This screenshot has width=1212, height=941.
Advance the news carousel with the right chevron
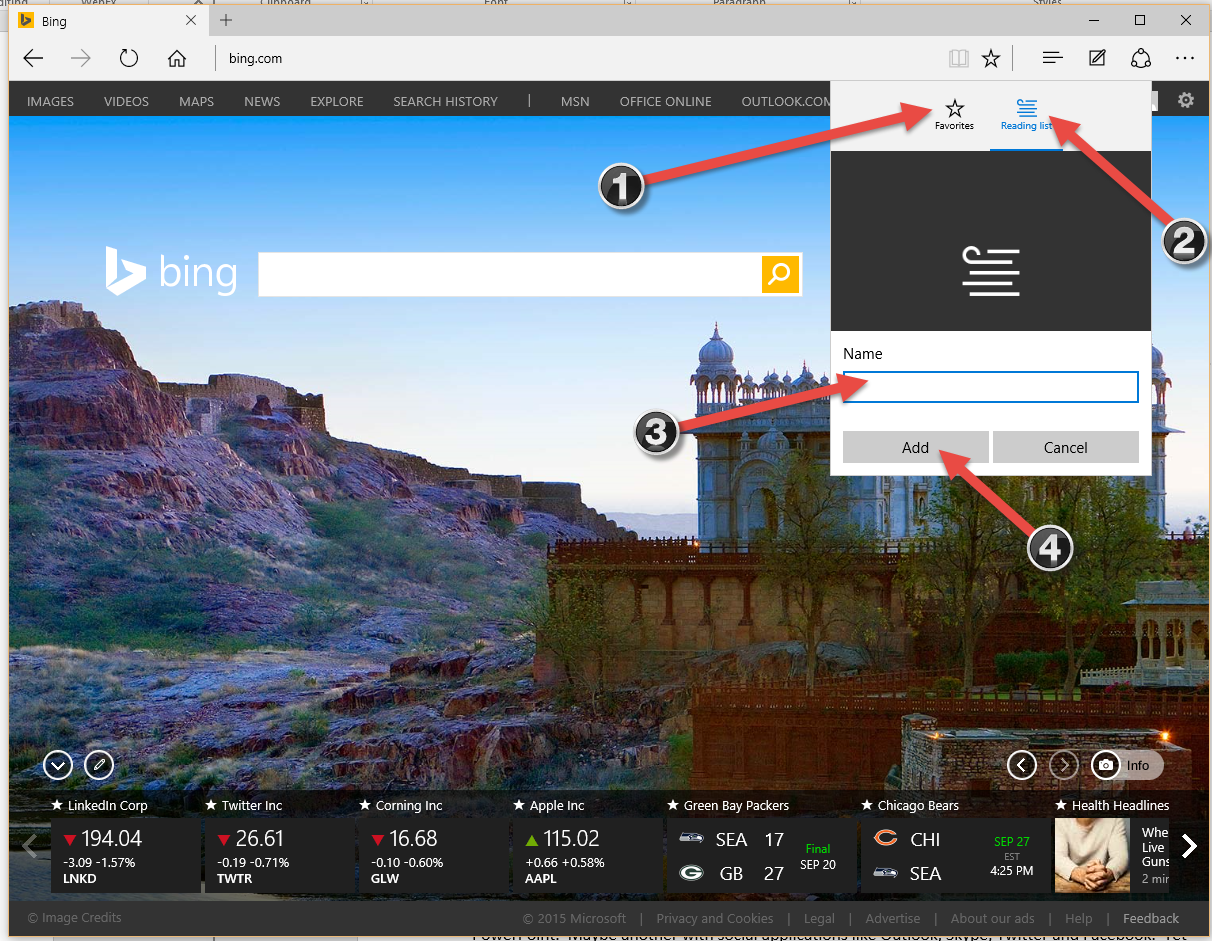point(1189,845)
